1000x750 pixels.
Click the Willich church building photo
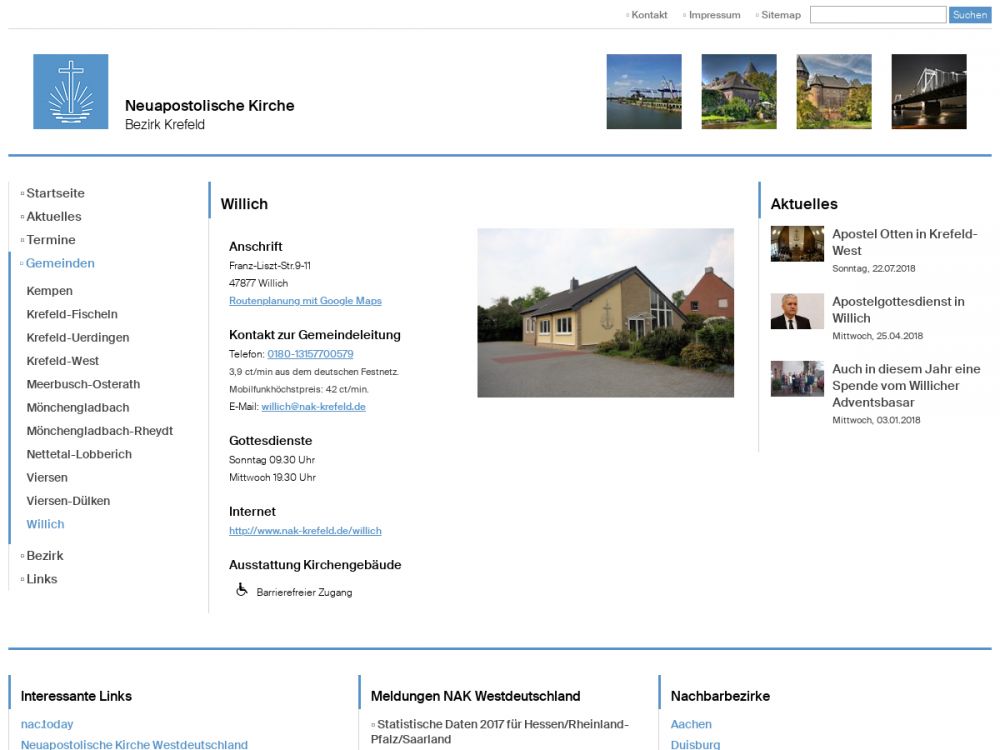coord(605,313)
